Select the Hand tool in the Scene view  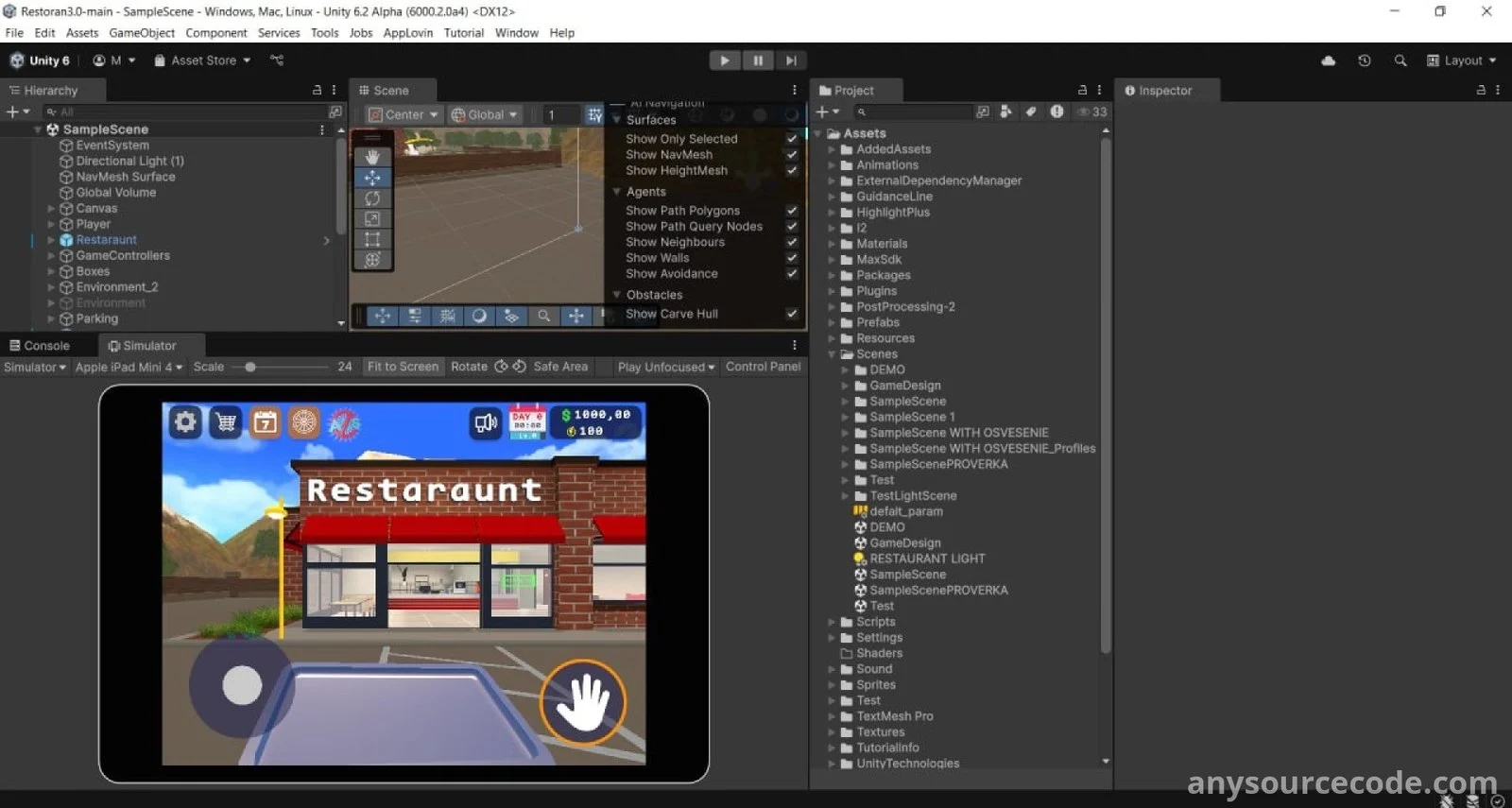click(x=372, y=157)
